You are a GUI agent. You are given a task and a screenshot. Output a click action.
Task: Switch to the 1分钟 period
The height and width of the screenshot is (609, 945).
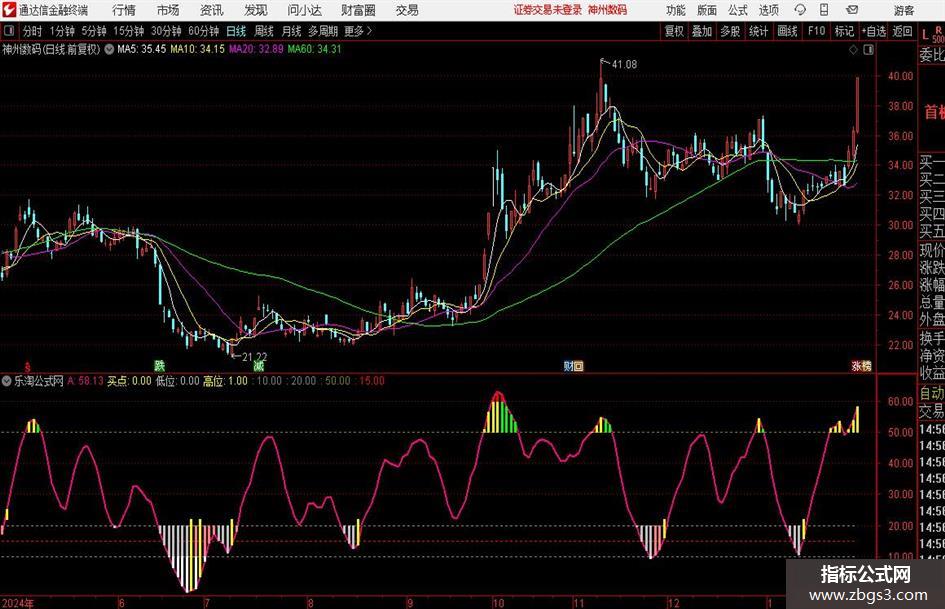click(61, 31)
